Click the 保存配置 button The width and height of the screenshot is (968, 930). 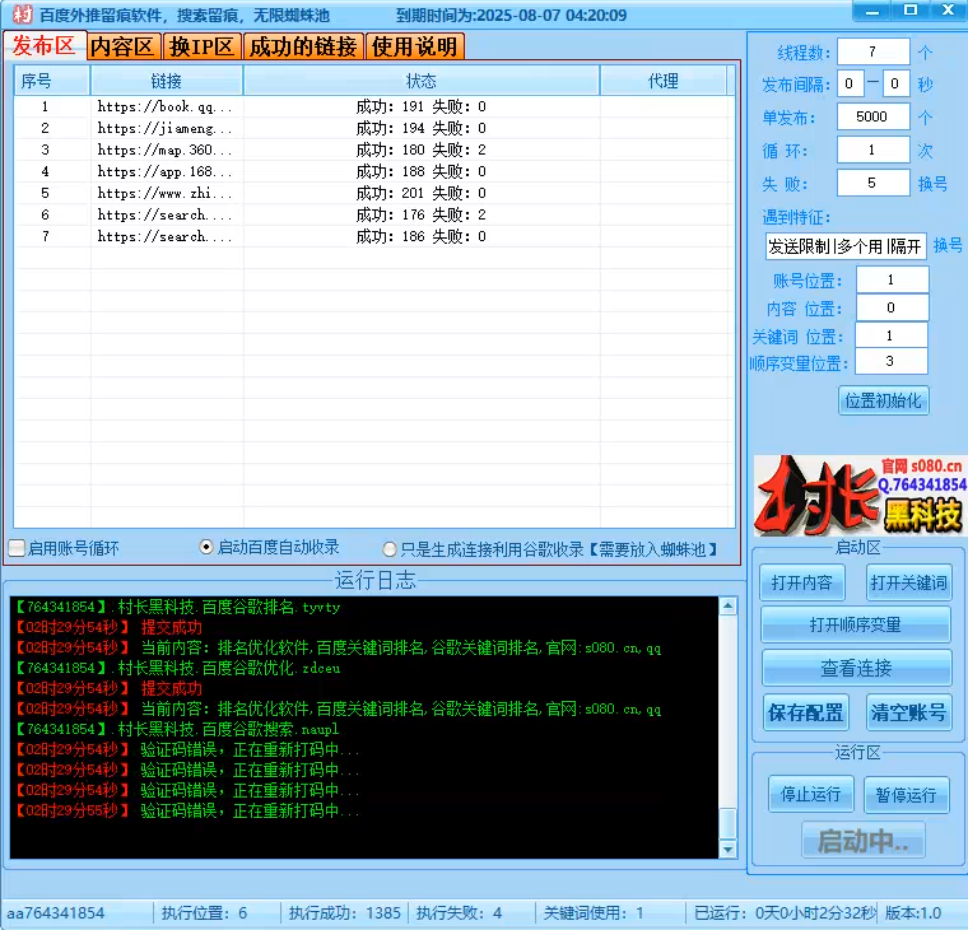click(806, 712)
